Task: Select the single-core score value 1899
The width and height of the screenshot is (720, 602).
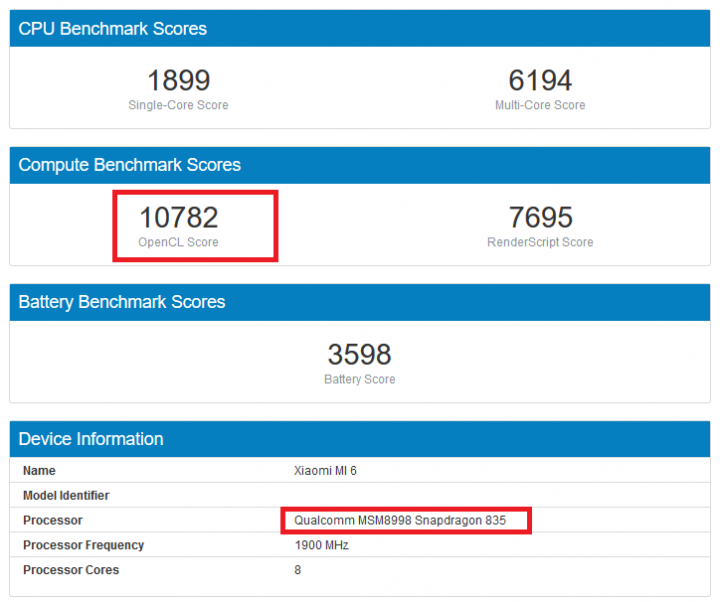Action: pyautogui.click(x=179, y=80)
